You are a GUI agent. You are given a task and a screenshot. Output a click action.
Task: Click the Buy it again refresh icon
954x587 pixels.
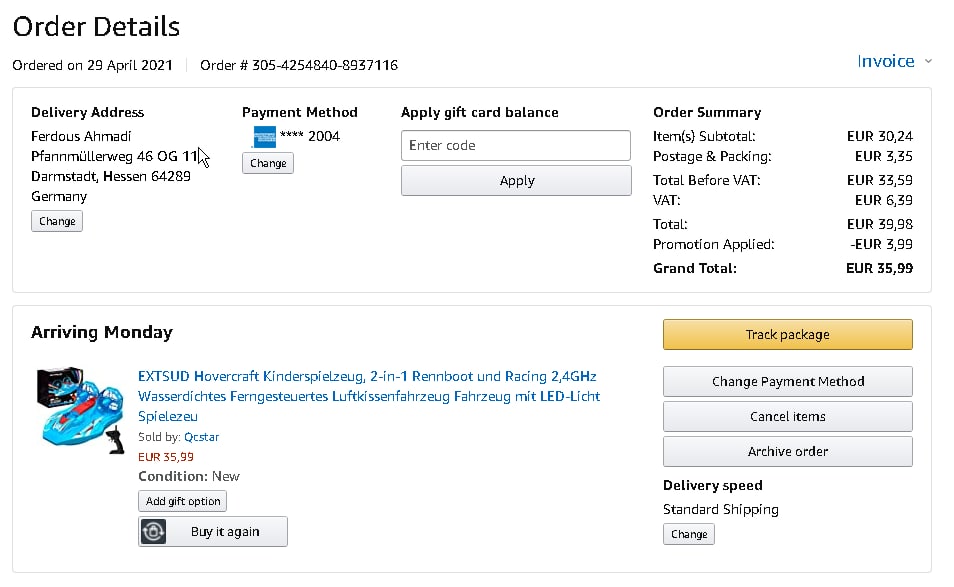154,532
